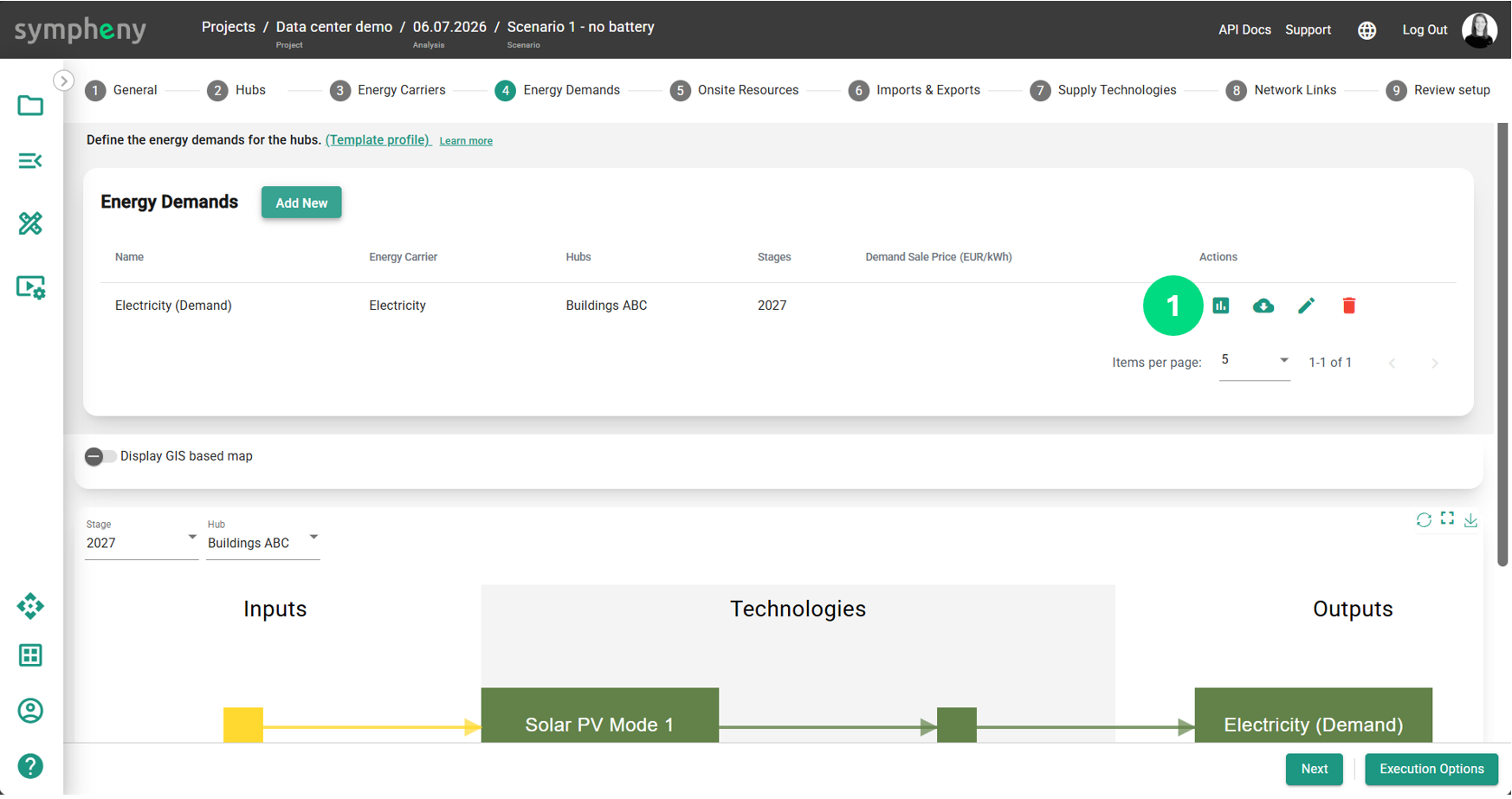Click the green intermediate carrier node
This screenshot has width=1512, height=799.
point(957,725)
